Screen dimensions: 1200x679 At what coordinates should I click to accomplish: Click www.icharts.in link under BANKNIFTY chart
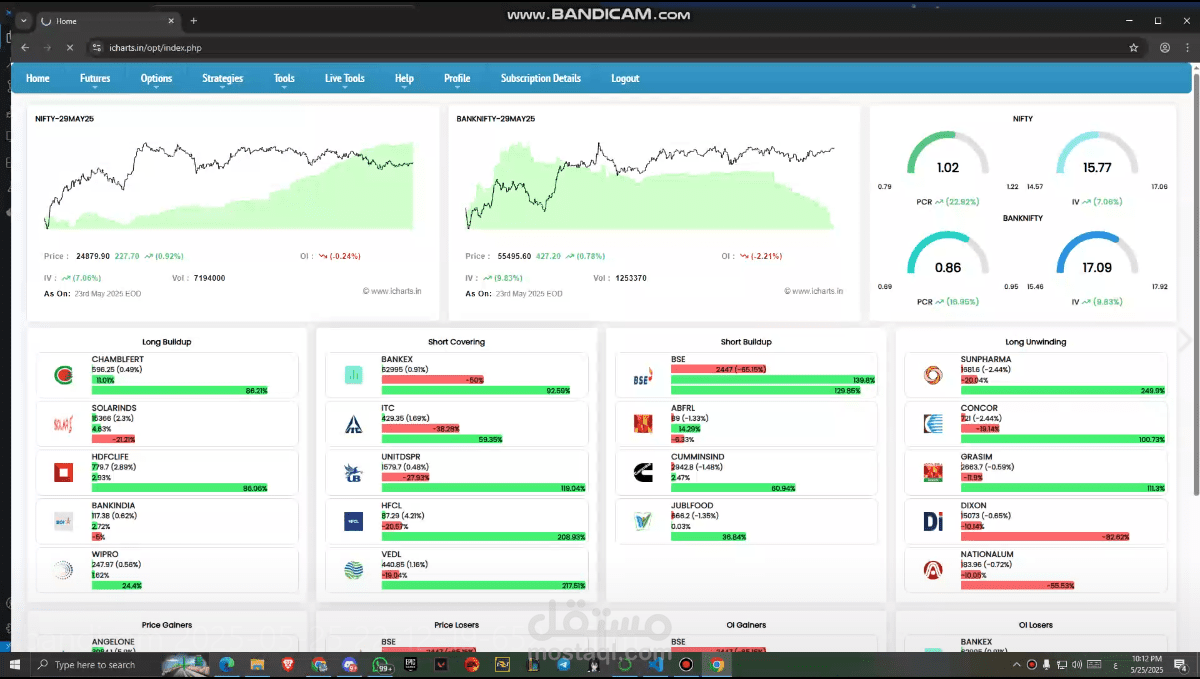coord(813,291)
